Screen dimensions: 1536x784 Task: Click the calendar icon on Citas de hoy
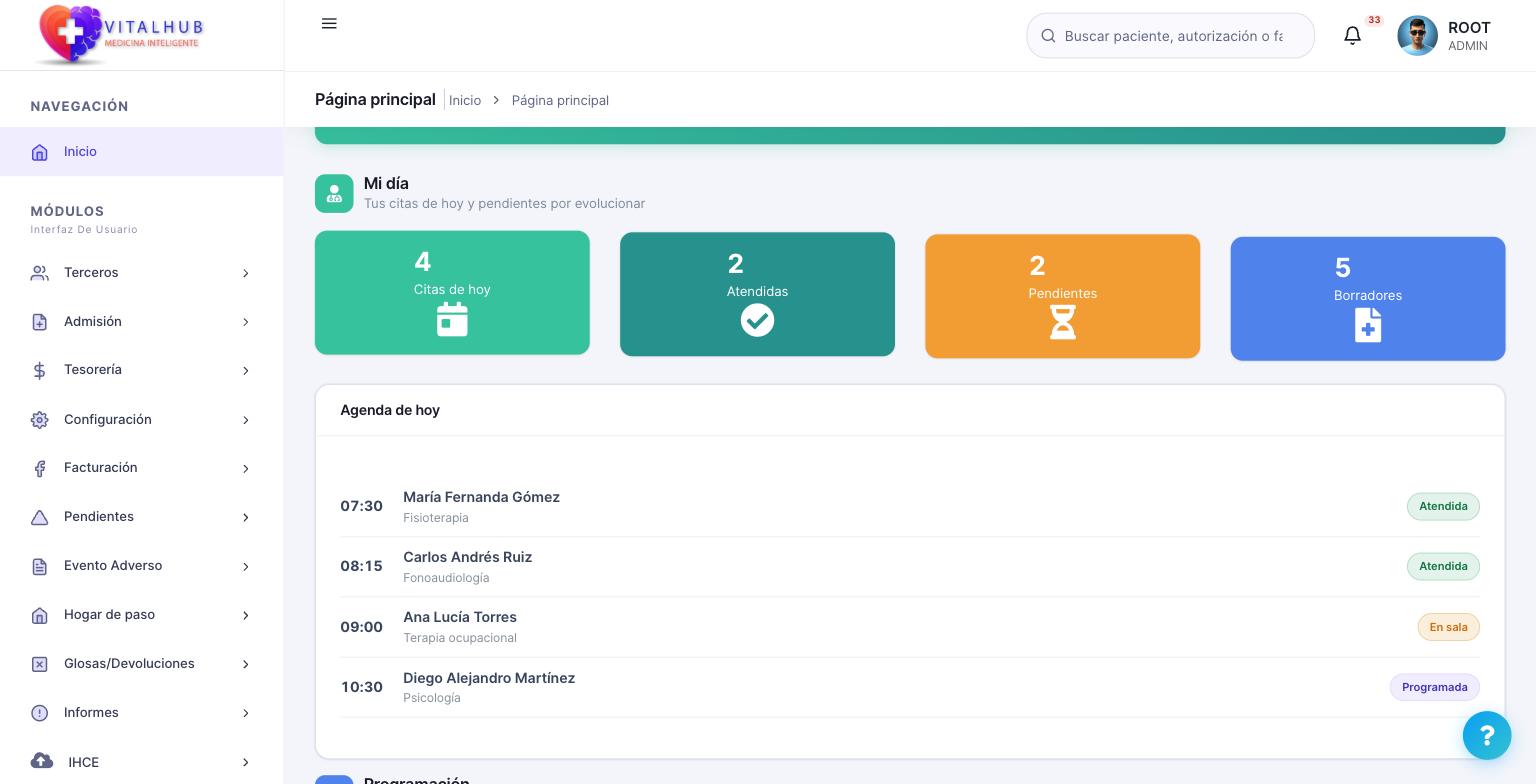[x=452, y=320]
